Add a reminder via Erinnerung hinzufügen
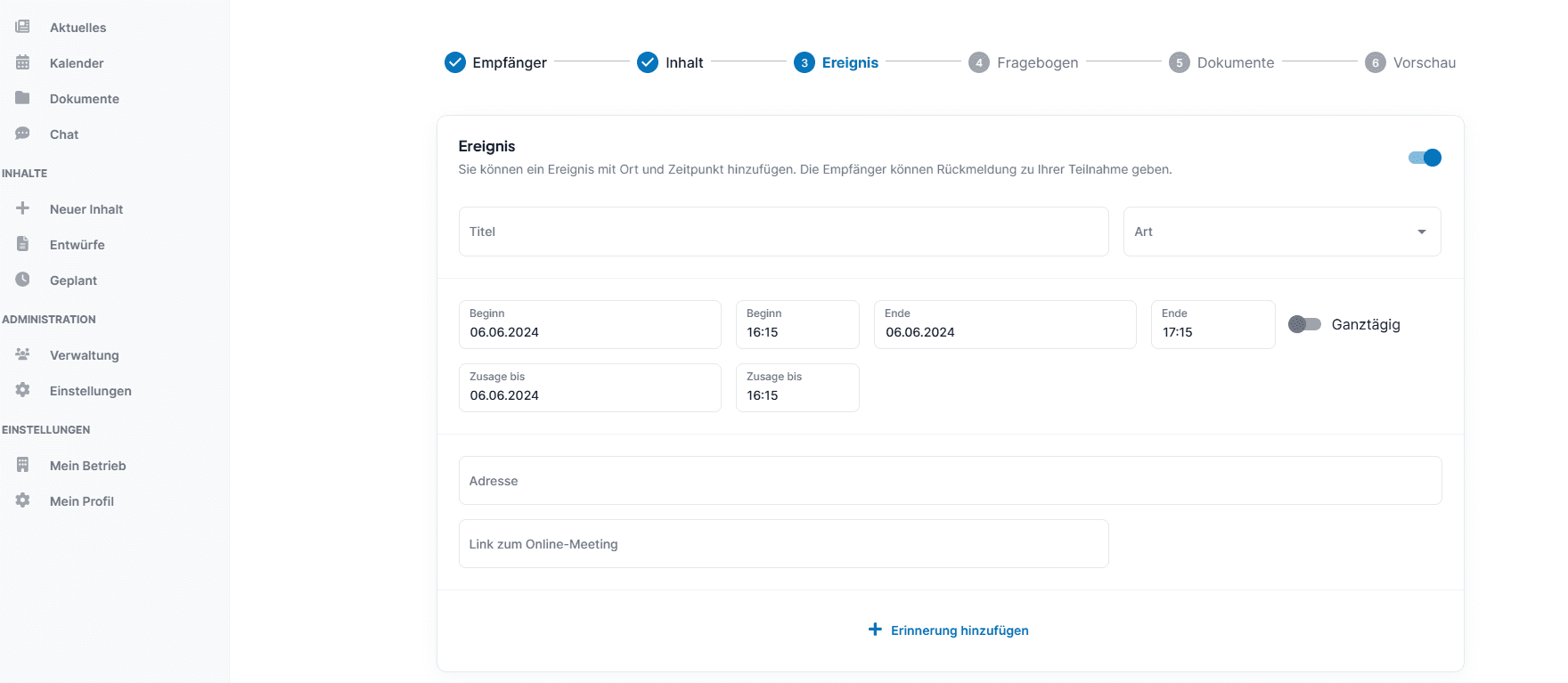The width and height of the screenshot is (1568, 683). coord(949,630)
